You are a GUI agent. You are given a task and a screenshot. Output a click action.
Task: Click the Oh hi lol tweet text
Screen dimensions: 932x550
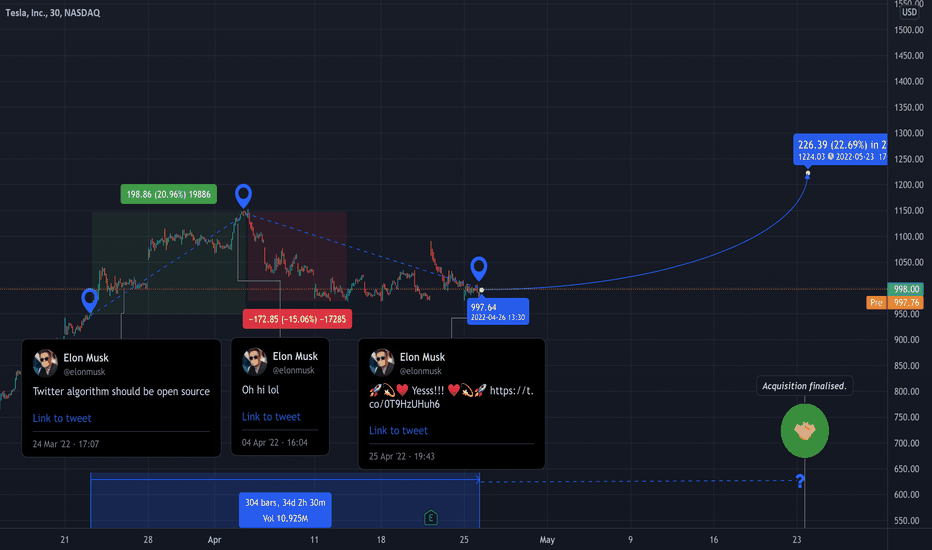coord(260,390)
